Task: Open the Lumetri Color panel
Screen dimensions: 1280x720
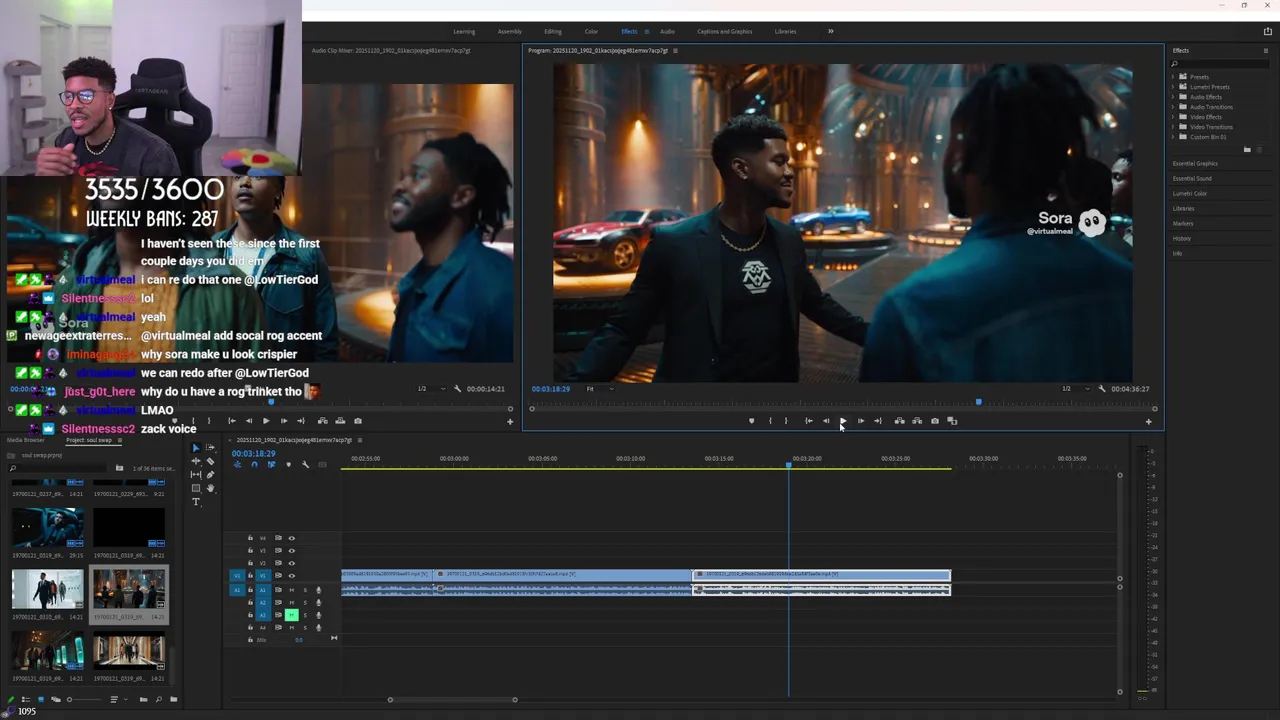Action: coord(1190,193)
